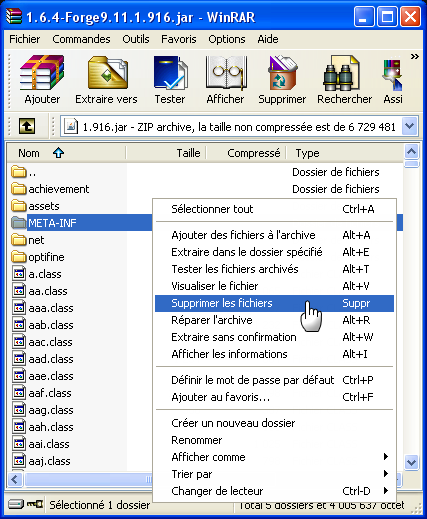This screenshot has width=427, height=519.
Task: Choose Renommer in context menu
Action: pyautogui.click(x=274, y=440)
